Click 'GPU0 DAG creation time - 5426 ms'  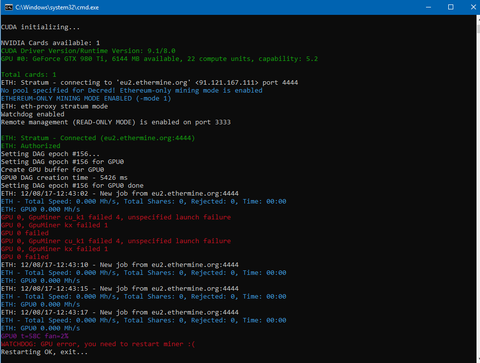tap(64, 178)
